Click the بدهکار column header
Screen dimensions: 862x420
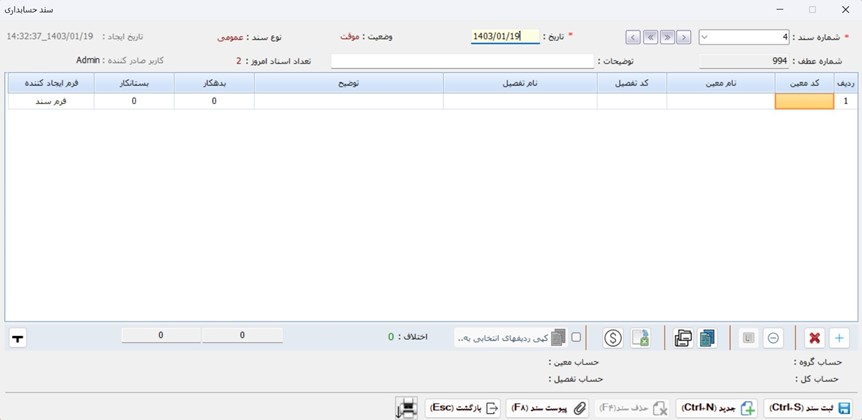tap(214, 83)
